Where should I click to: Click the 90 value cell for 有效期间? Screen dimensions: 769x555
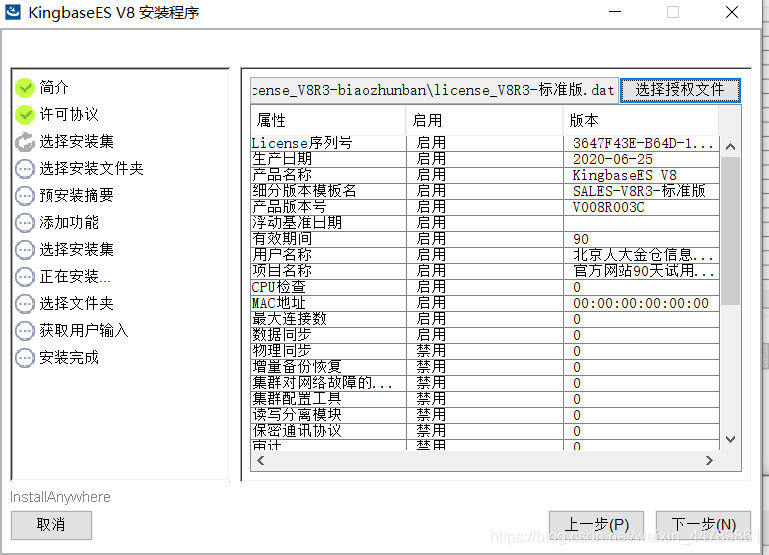pyautogui.click(x=641, y=239)
